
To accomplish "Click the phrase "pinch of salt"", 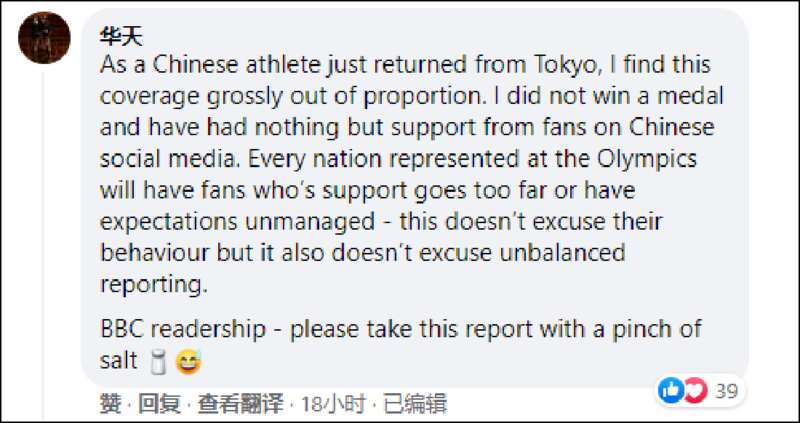I will pyautogui.click(x=401, y=345).
